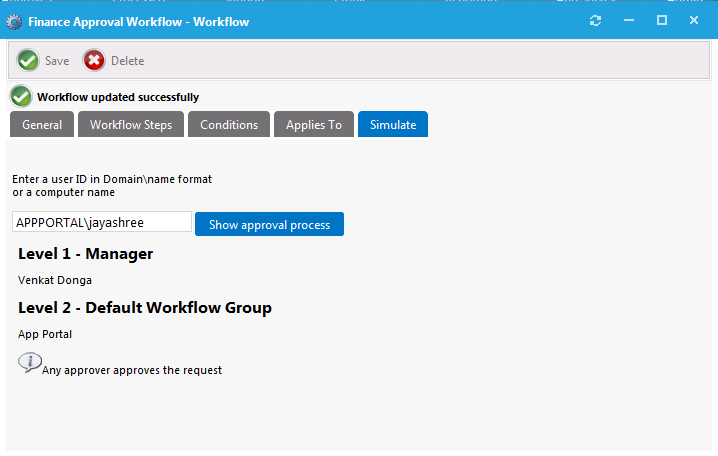
Task: Select the Simulate tab
Action: tap(393, 125)
